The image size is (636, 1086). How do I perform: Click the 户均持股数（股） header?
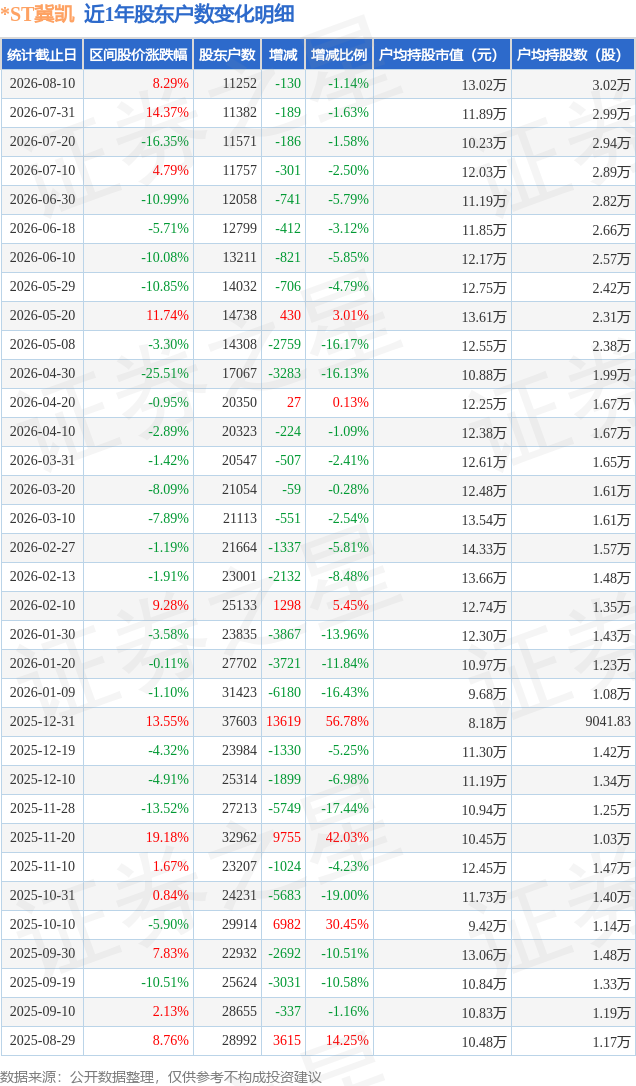coord(573,55)
